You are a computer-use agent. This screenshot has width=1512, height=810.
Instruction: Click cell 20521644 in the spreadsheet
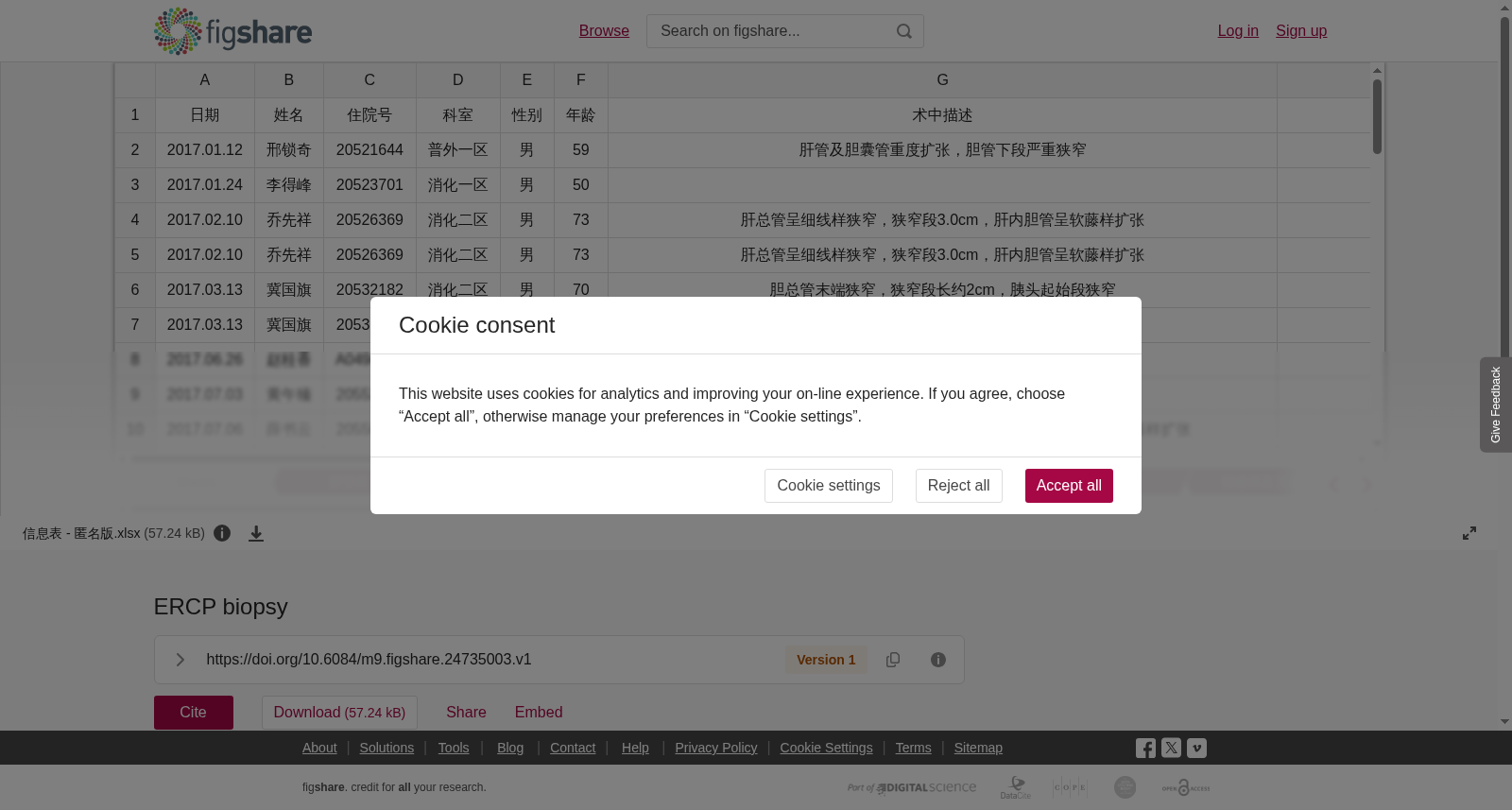coord(369,150)
